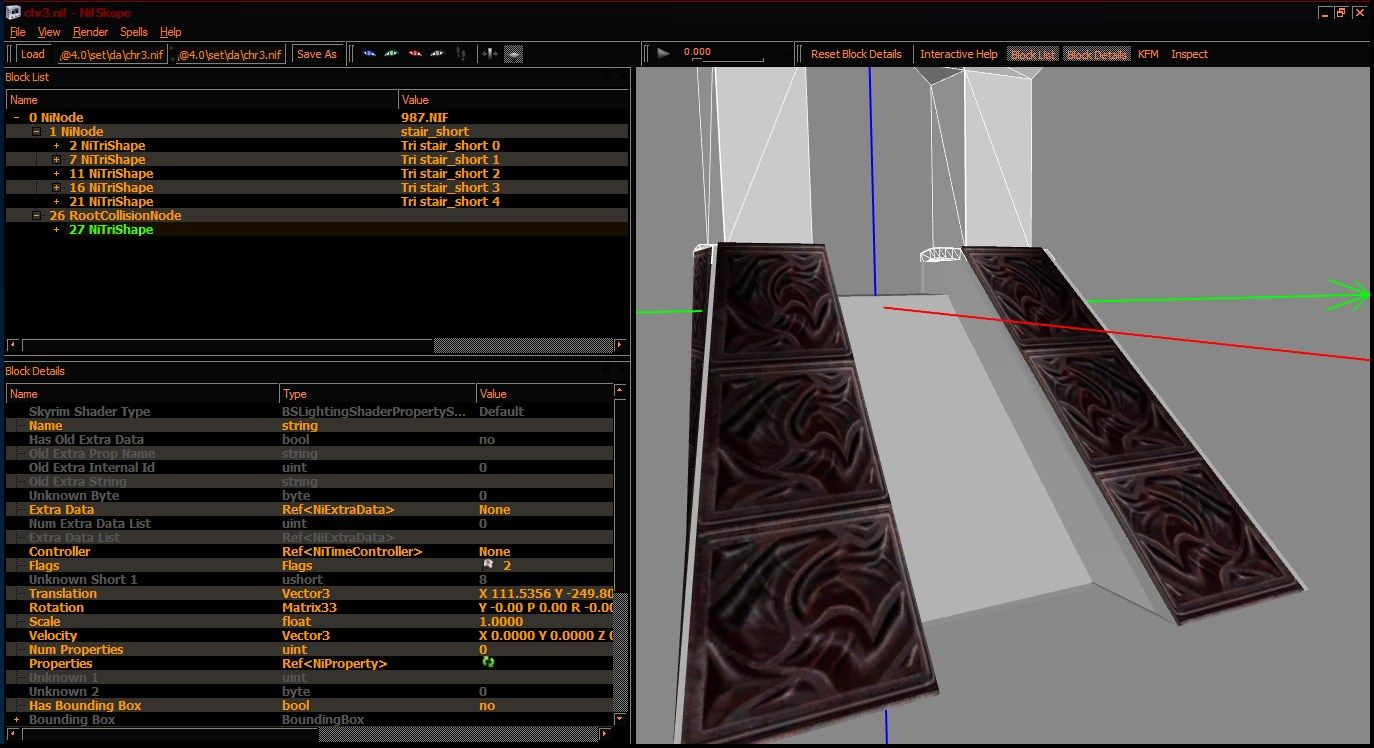Toggle the Block List toolbar button
Viewport: 1374px width, 748px height.
(1033, 54)
